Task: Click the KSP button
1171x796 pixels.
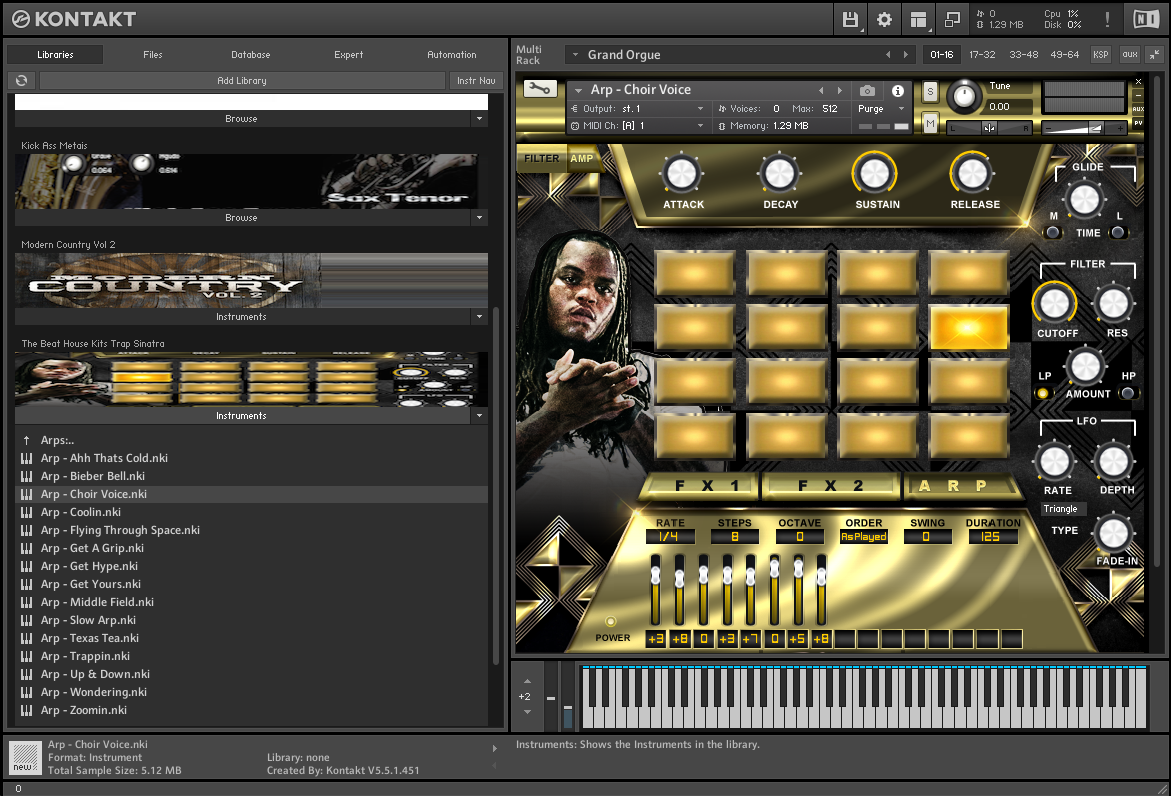Action: (1101, 55)
